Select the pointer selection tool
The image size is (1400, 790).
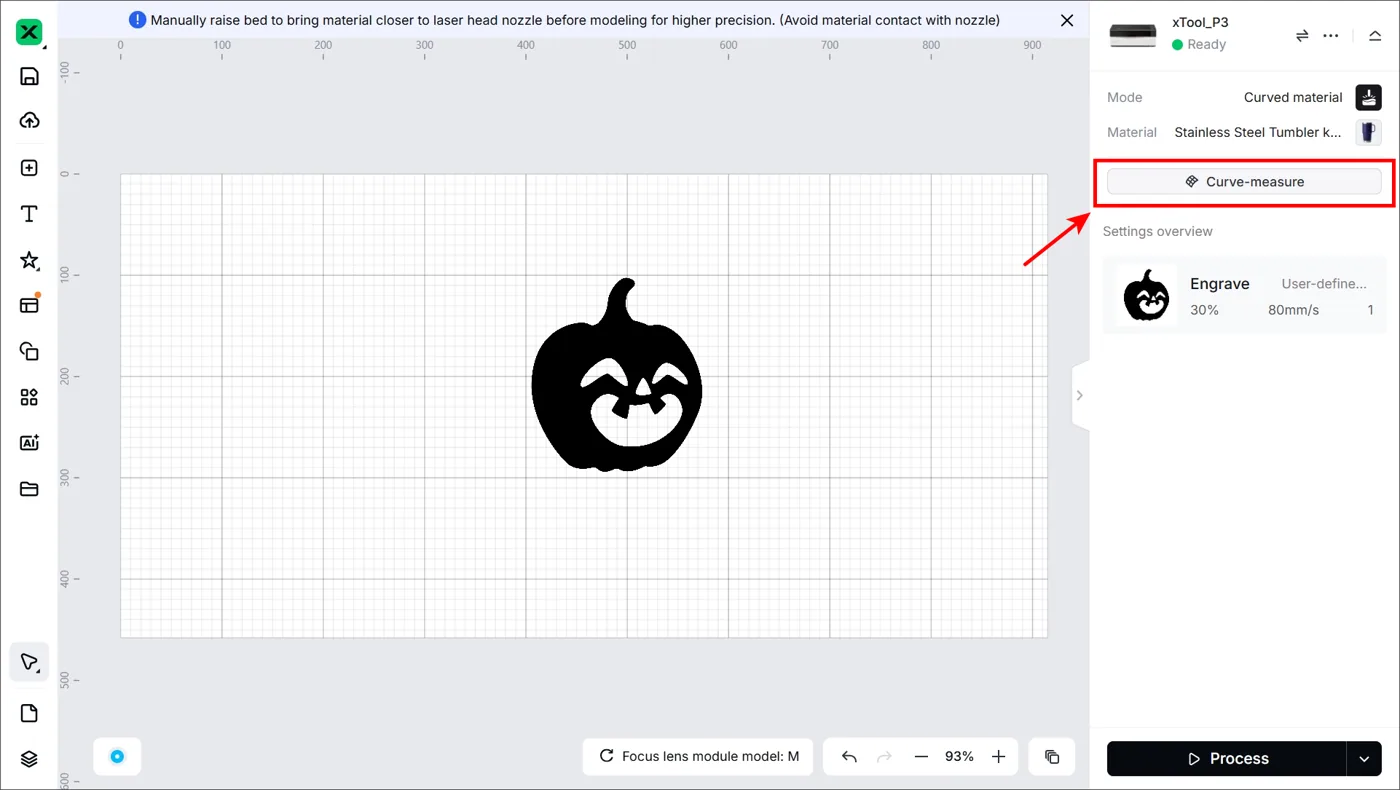pos(29,662)
